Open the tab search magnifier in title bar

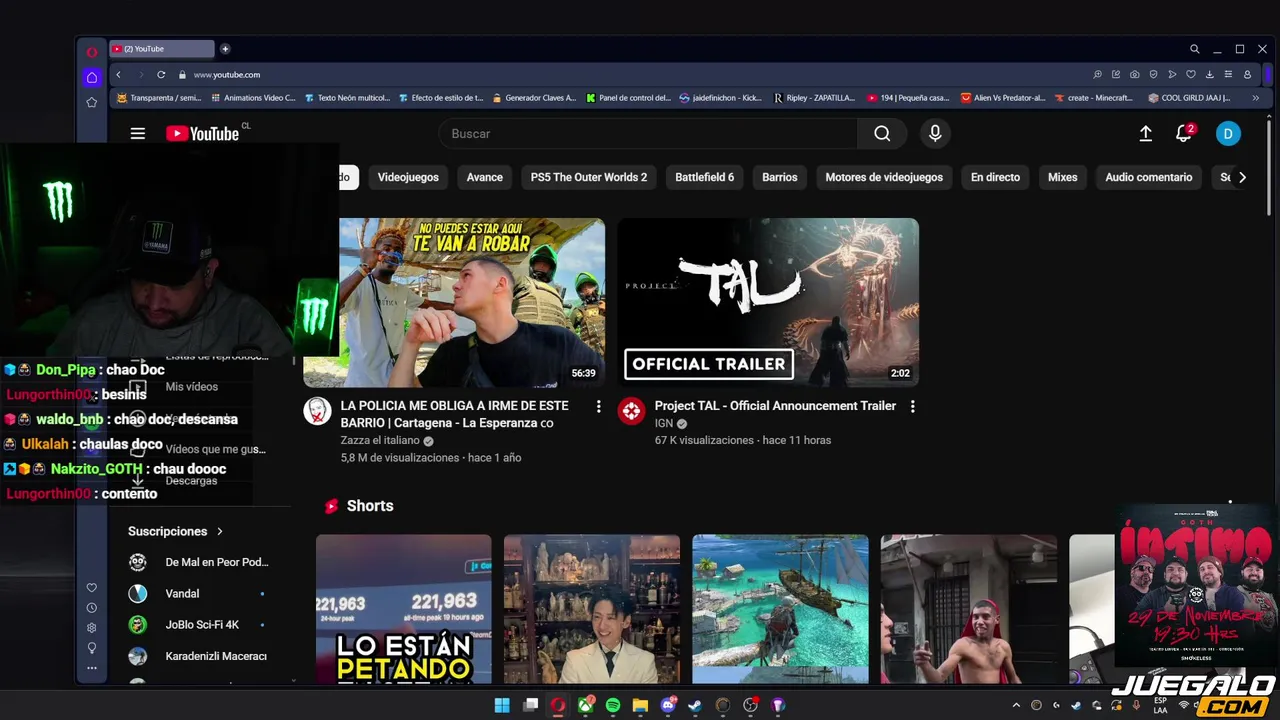pos(1194,49)
